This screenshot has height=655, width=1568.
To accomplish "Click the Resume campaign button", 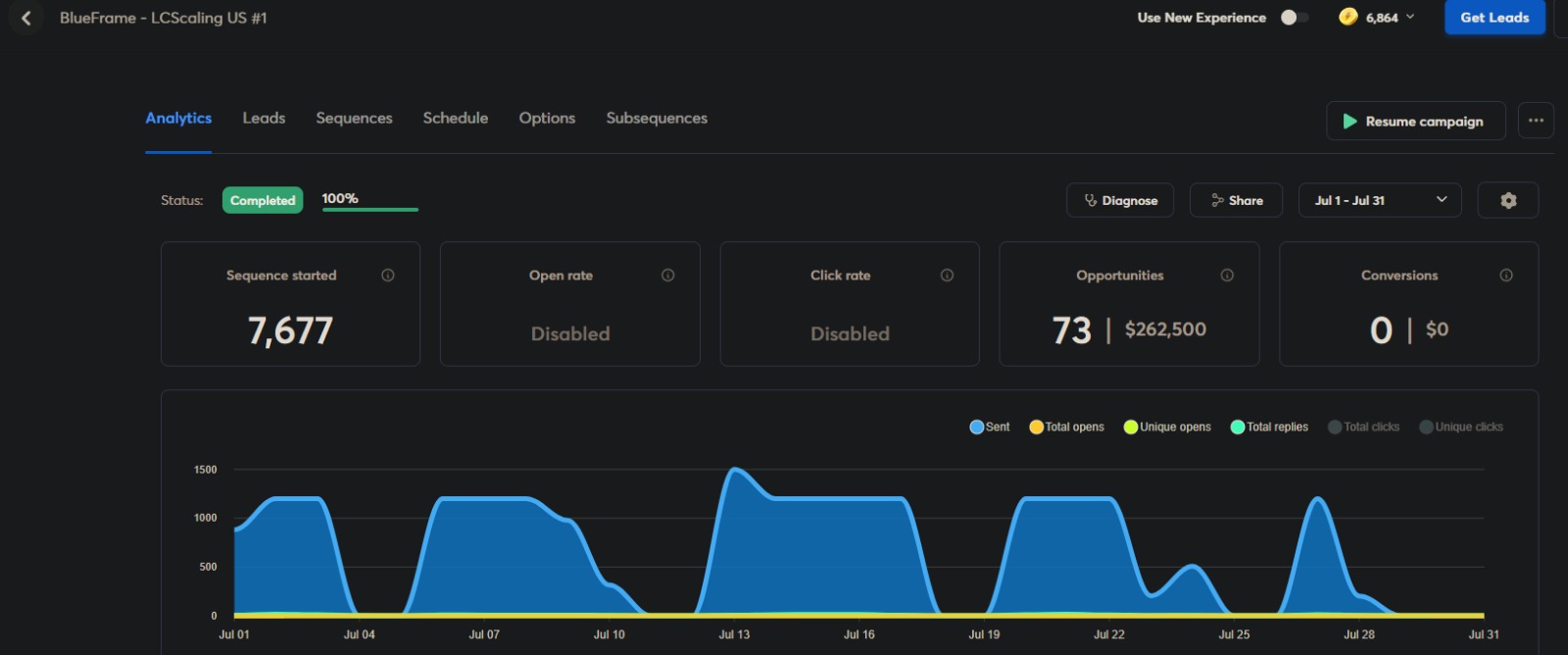I will pyautogui.click(x=1416, y=121).
